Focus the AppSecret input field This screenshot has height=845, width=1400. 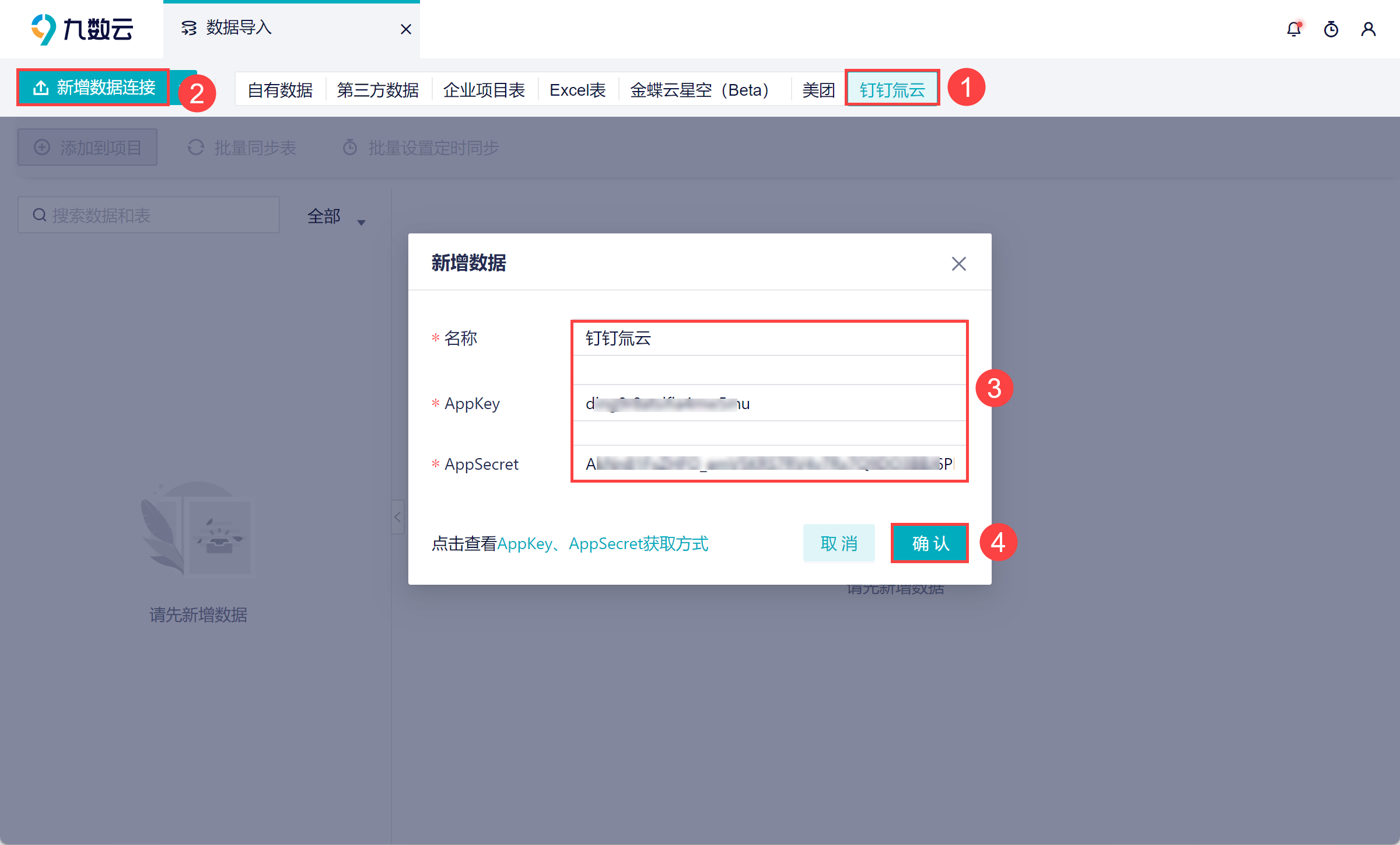click(x=769, y=464)
